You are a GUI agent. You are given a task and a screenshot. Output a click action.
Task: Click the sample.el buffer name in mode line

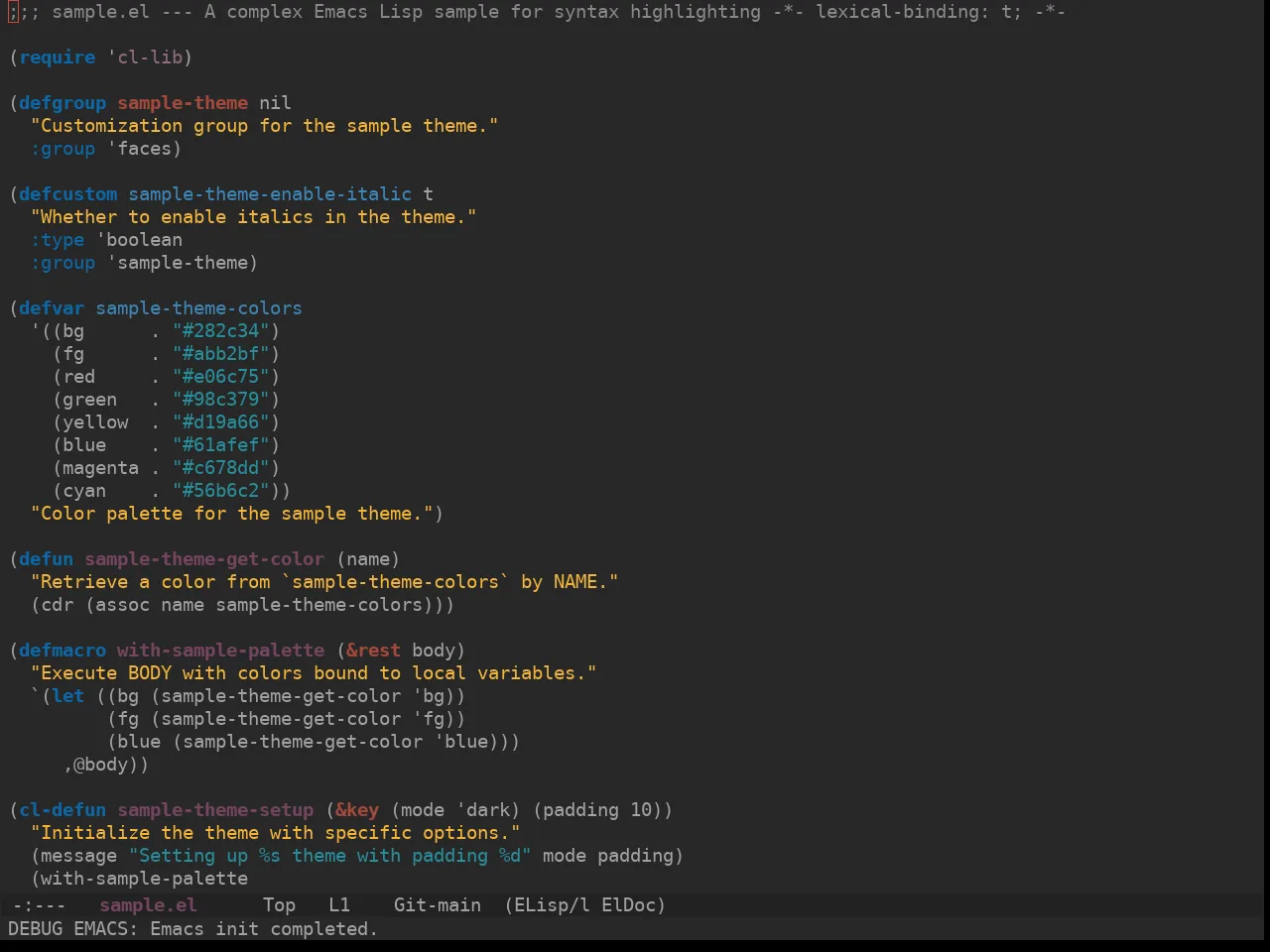148,904
